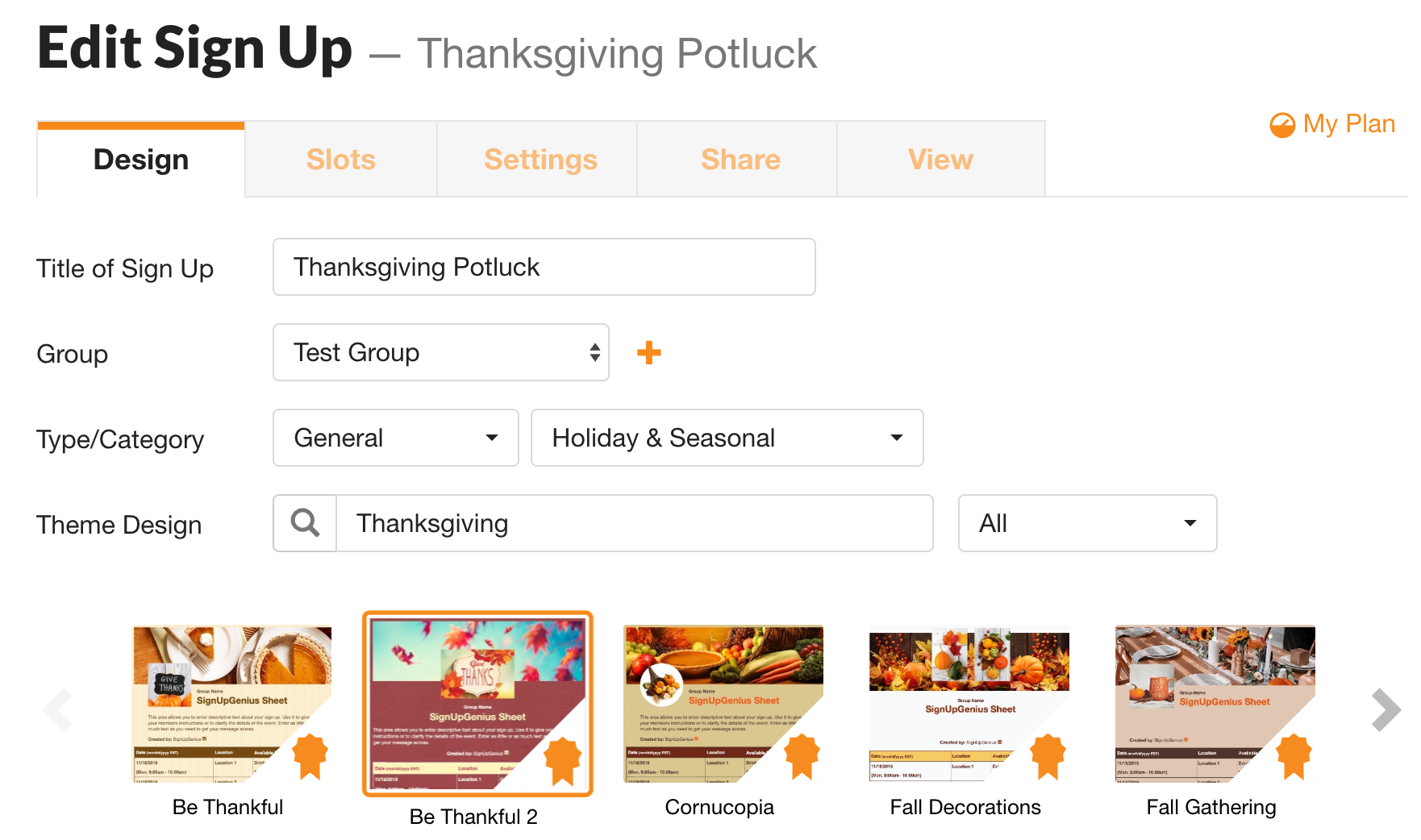This screenshot has width=1421, height=840.
Task: Click the search magnifier in Theme Design field
Action: (304, 523)
